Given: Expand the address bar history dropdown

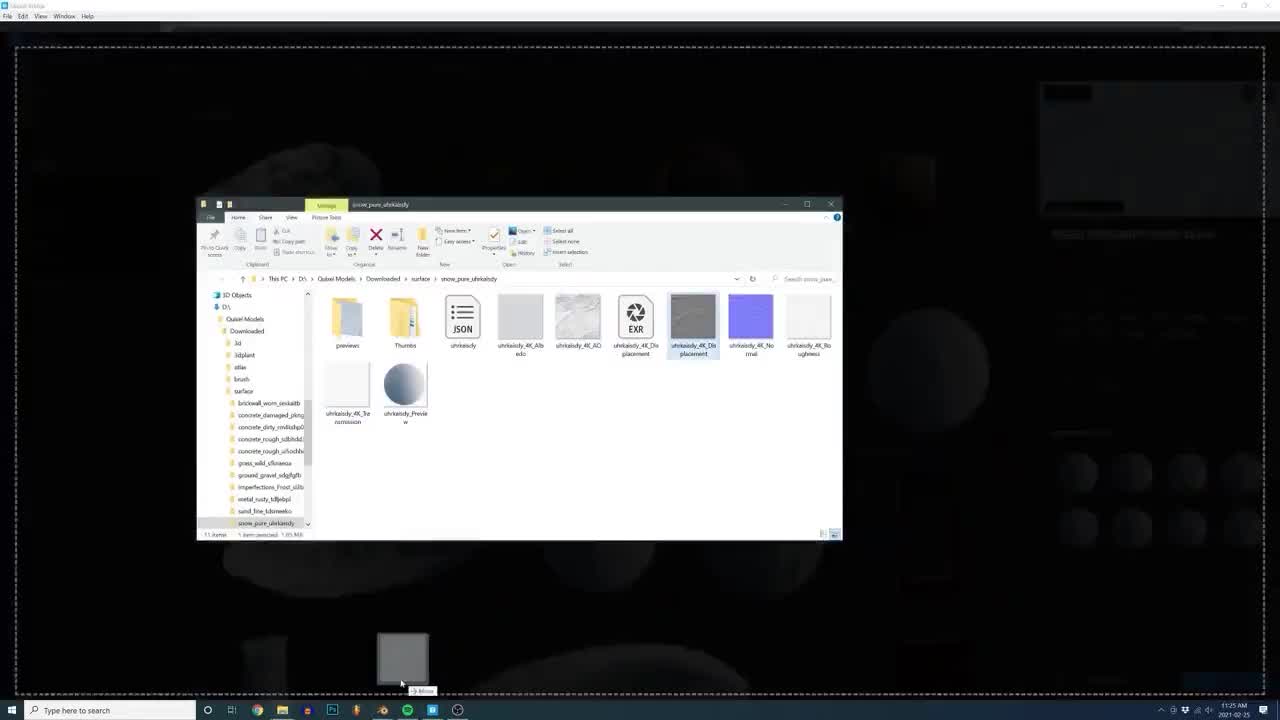Looking at the screenshot, I should (x=737, y=279).
